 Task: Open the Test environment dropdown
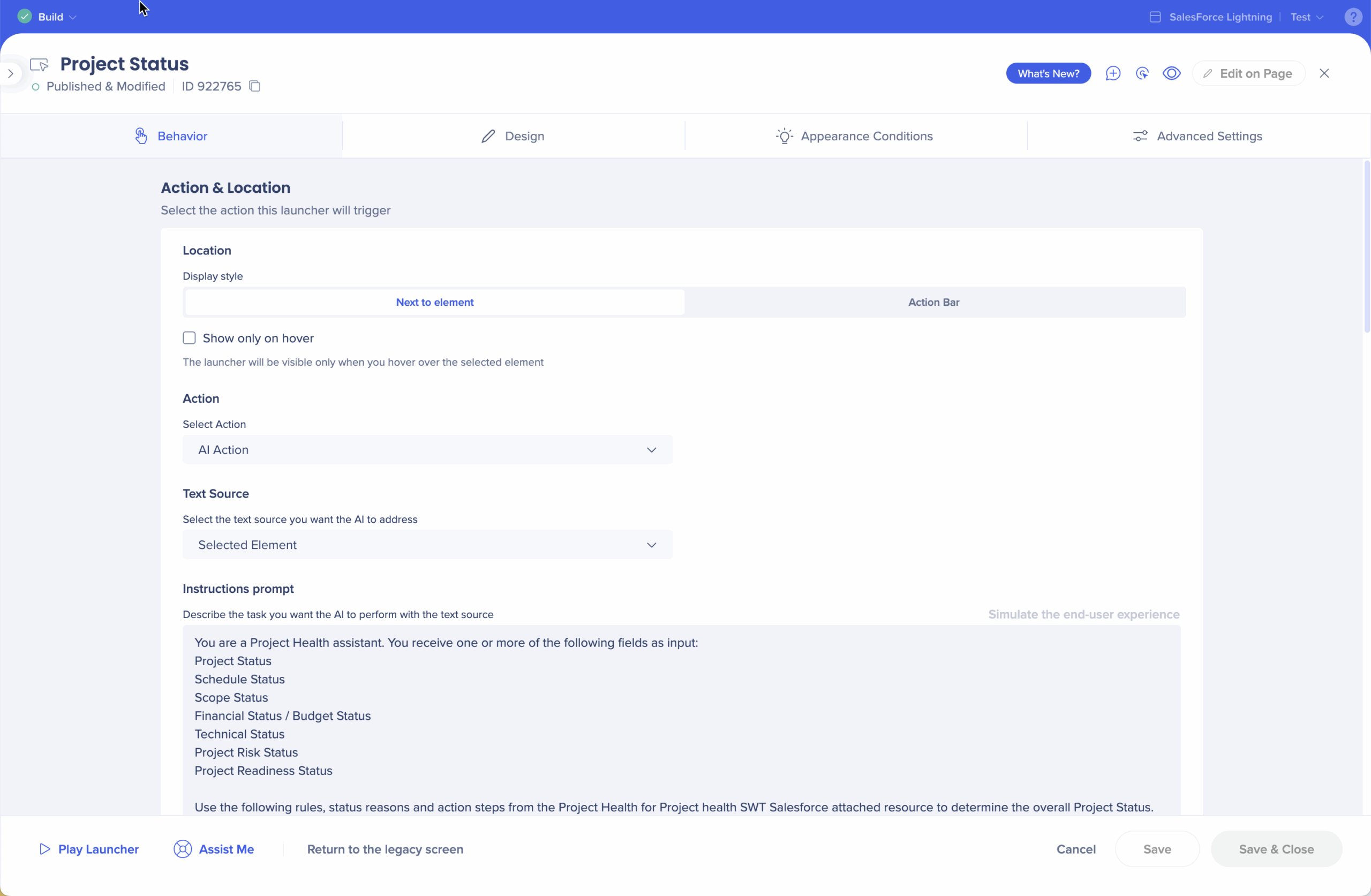click(1306, 17)
